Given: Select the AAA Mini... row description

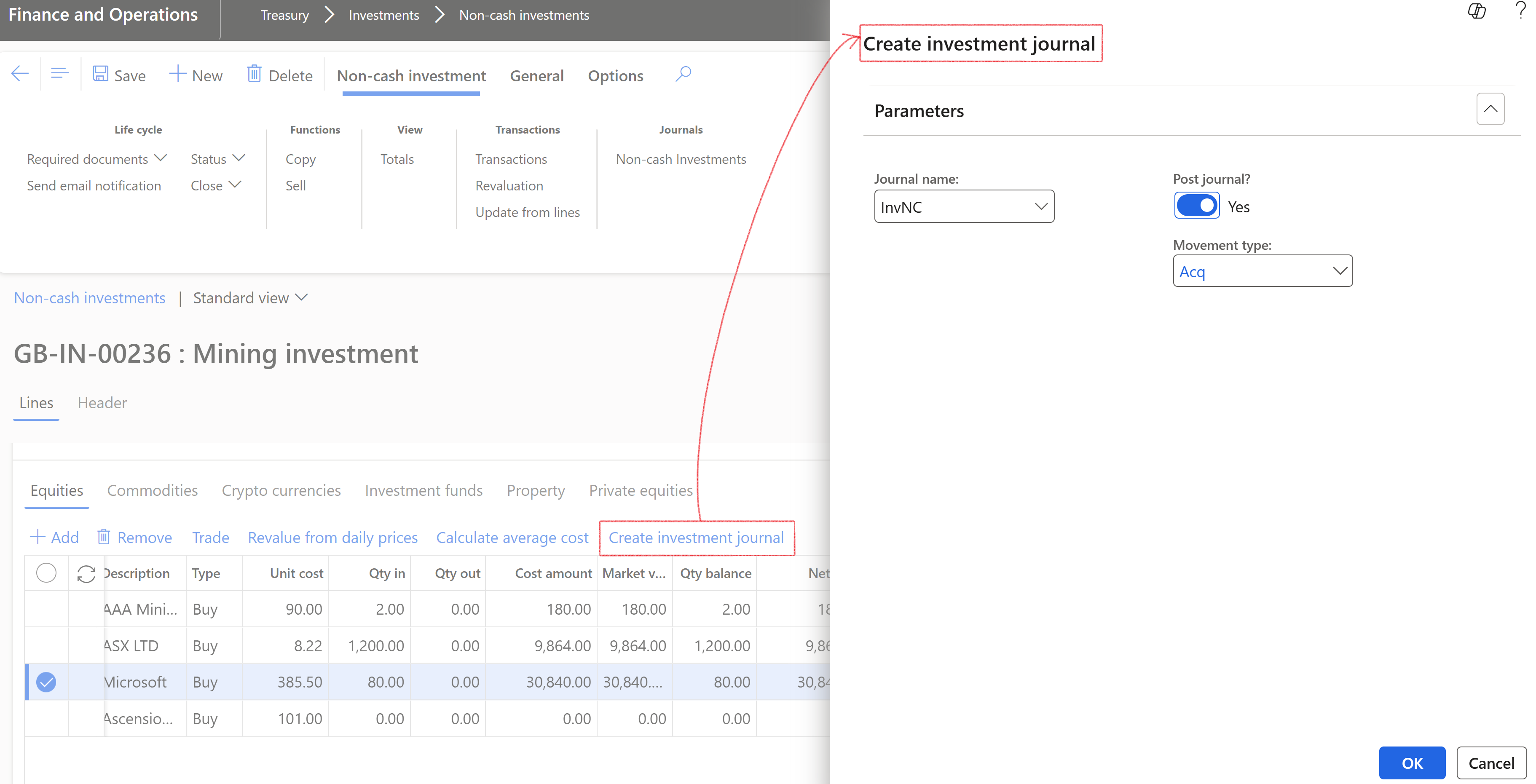Looking at the screenshot, I should 141,609.
